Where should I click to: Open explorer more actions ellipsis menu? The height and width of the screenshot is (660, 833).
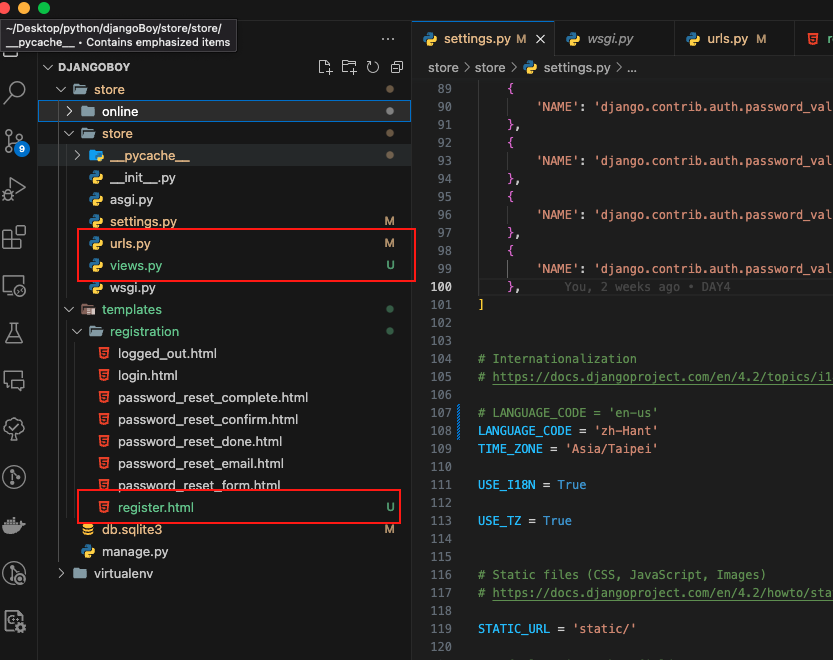388,39
